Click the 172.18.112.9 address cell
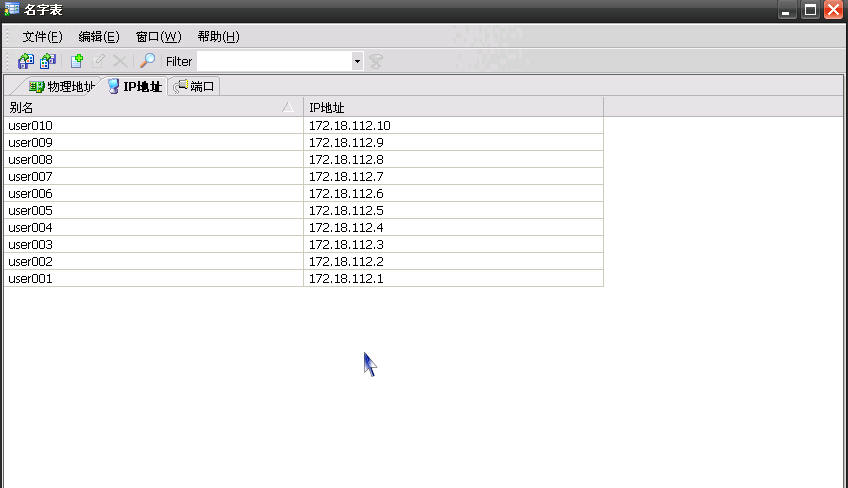 [x=453, y=142]
